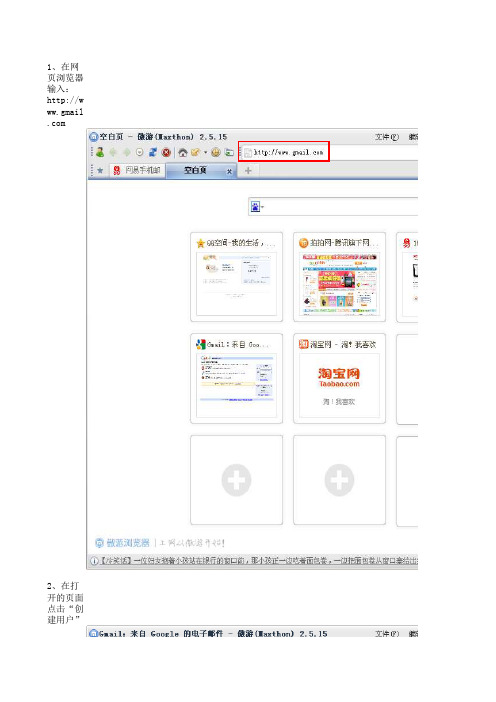Screen dimensions: 496x702
Task: Click the info icon in the status bar
Action: coord(94,561)
